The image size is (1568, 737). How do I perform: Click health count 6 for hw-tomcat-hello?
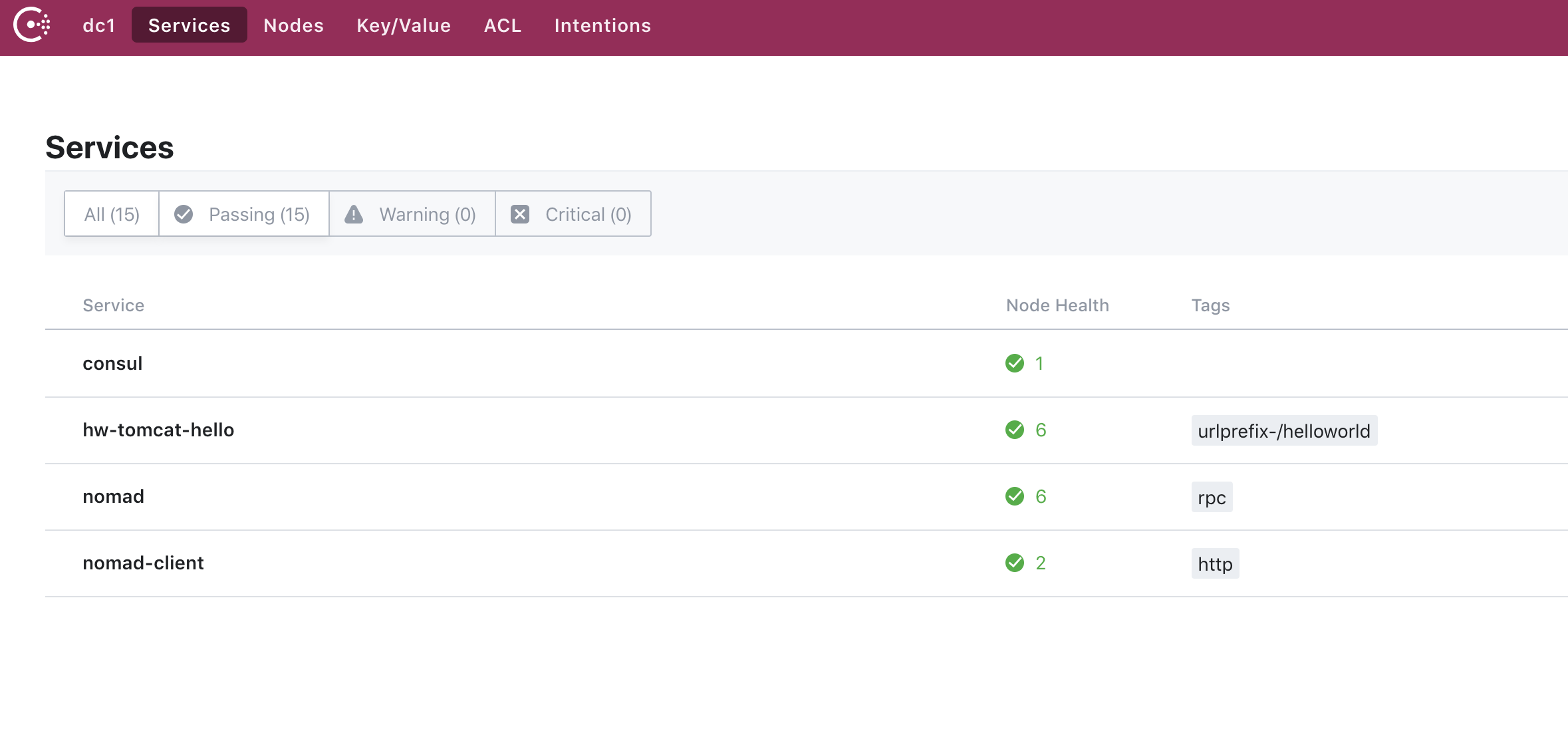click(x=1041, y=430)
